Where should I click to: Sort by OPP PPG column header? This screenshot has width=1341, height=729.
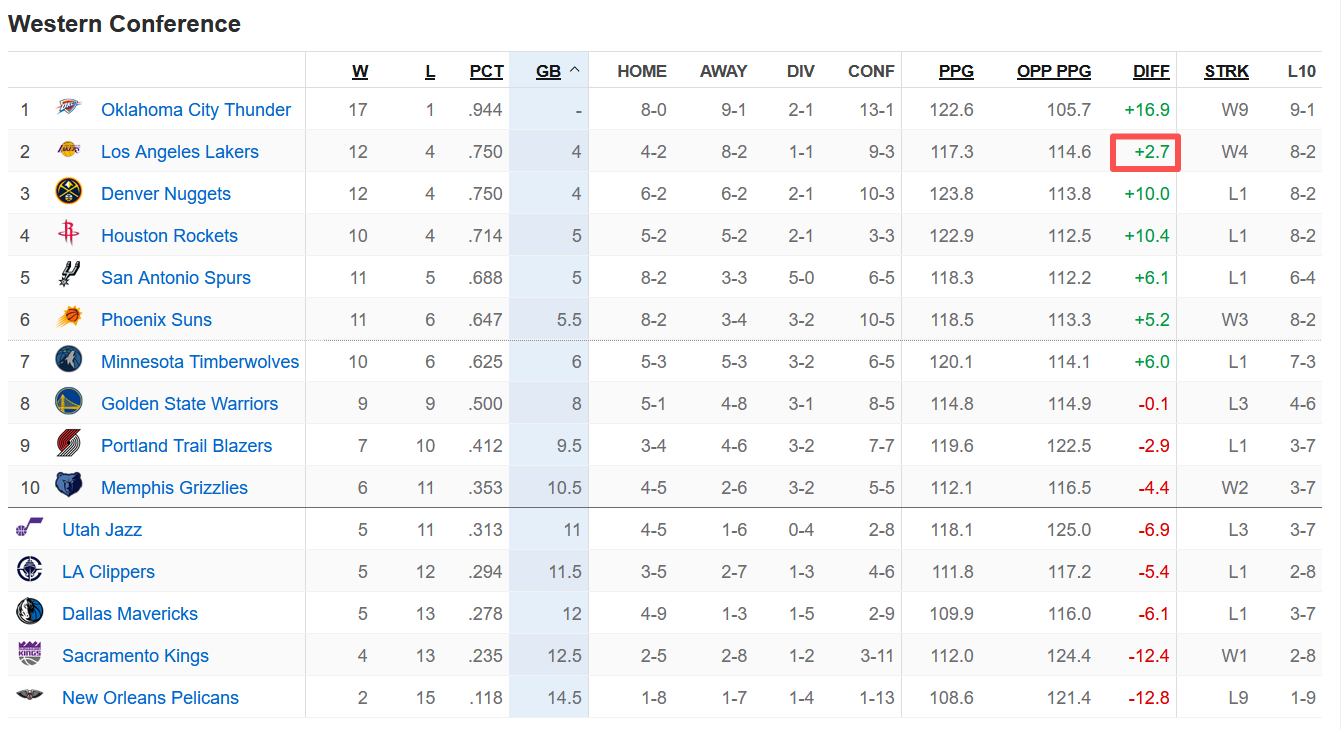click(1054, 71)
